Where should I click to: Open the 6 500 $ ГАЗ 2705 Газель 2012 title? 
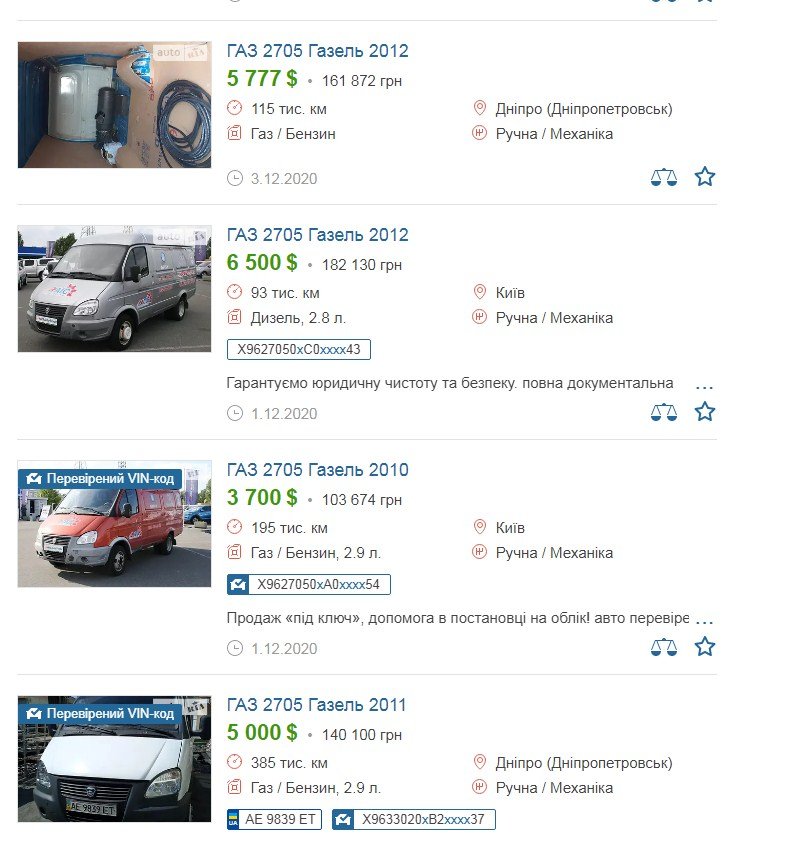point(317,235)
